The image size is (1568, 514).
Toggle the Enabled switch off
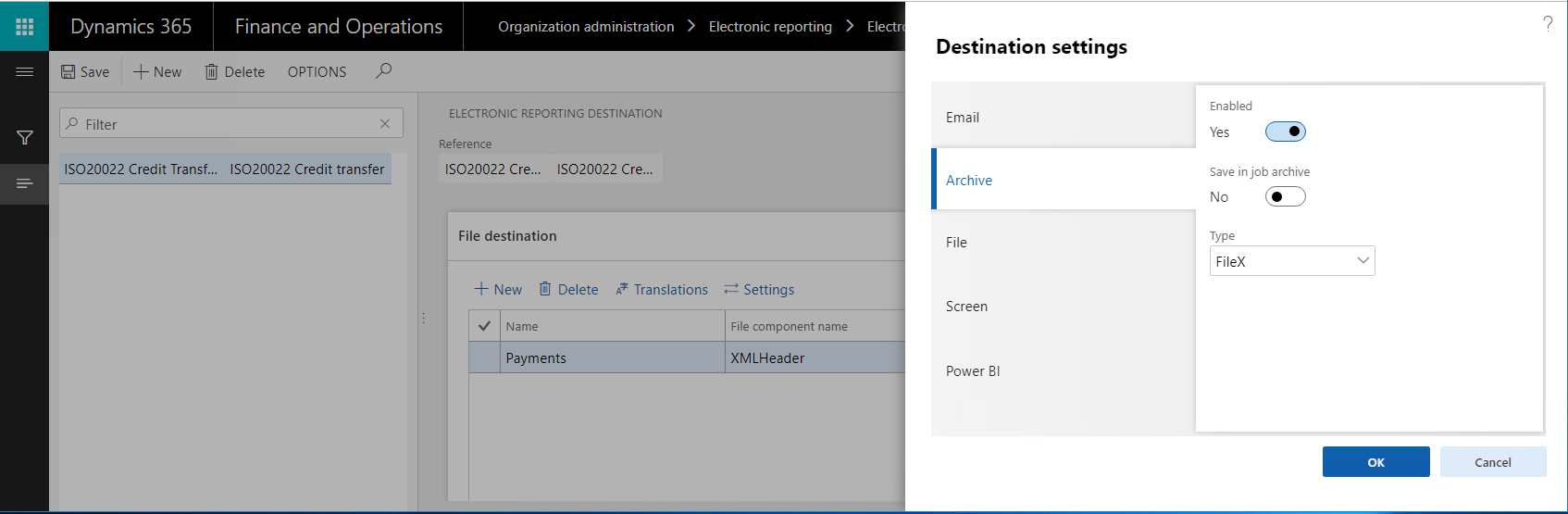[x=1285, y=132]
